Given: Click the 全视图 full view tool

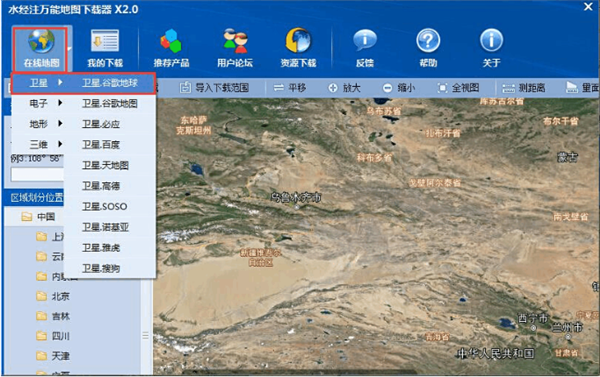Looking at the screenshot, I should (458, 88).
